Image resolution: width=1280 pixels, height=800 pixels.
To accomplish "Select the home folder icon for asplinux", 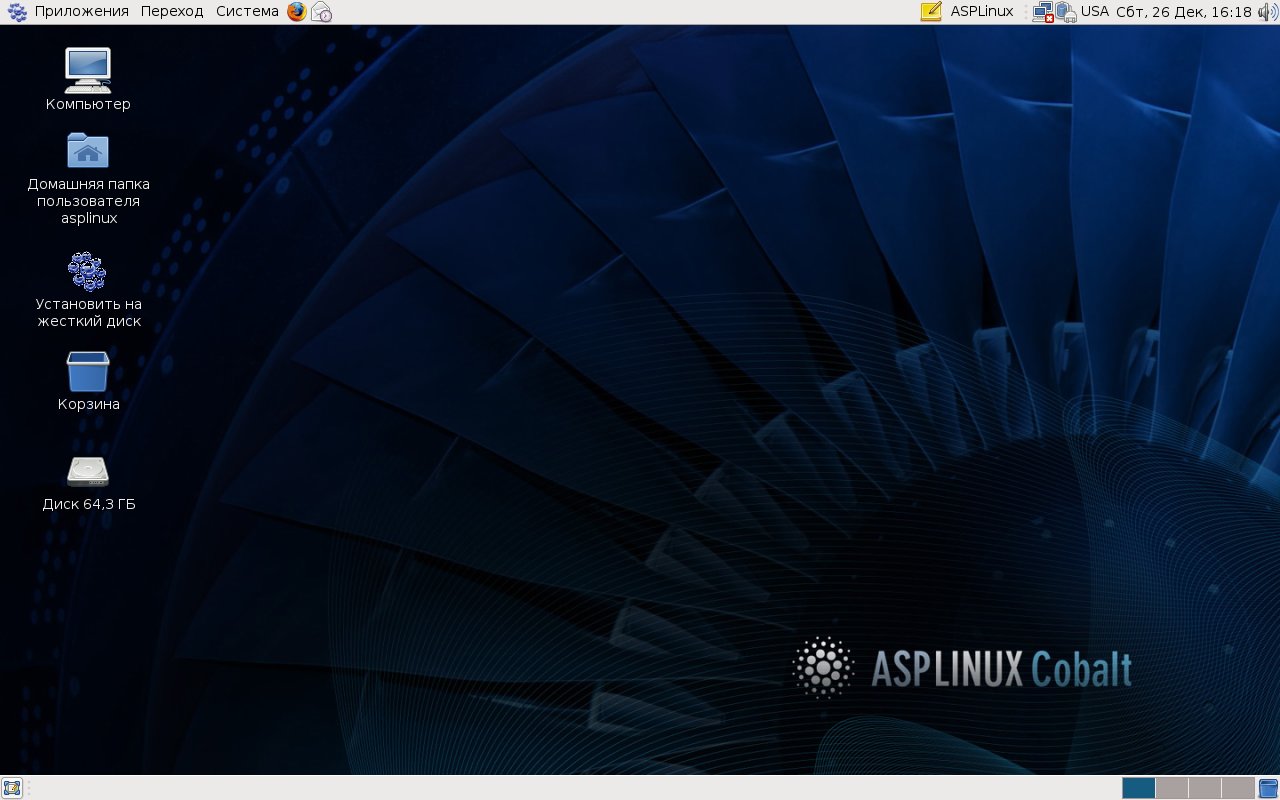I will (88, 150).
